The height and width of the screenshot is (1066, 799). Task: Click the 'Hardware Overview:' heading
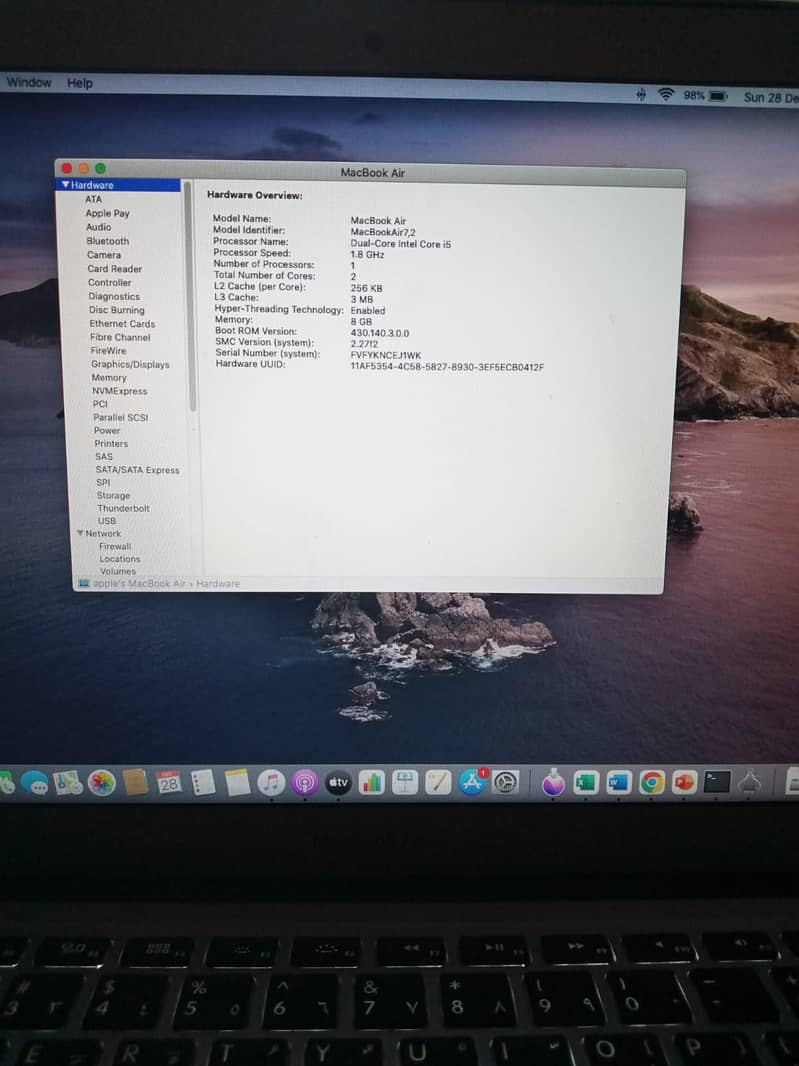pos(254,195)
